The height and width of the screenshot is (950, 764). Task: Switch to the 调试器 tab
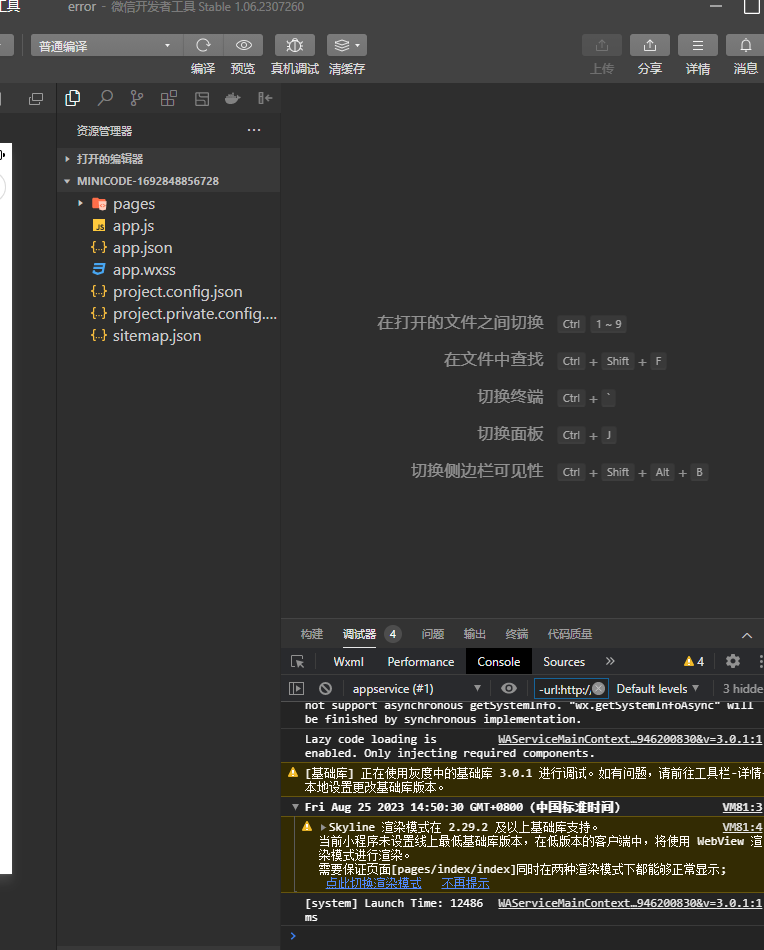[359, 634]
